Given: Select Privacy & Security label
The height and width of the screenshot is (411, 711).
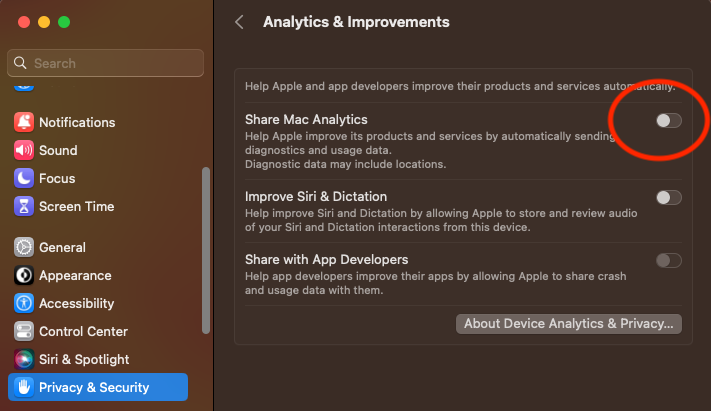Looking at the screenshot, I should click(94, 387).
